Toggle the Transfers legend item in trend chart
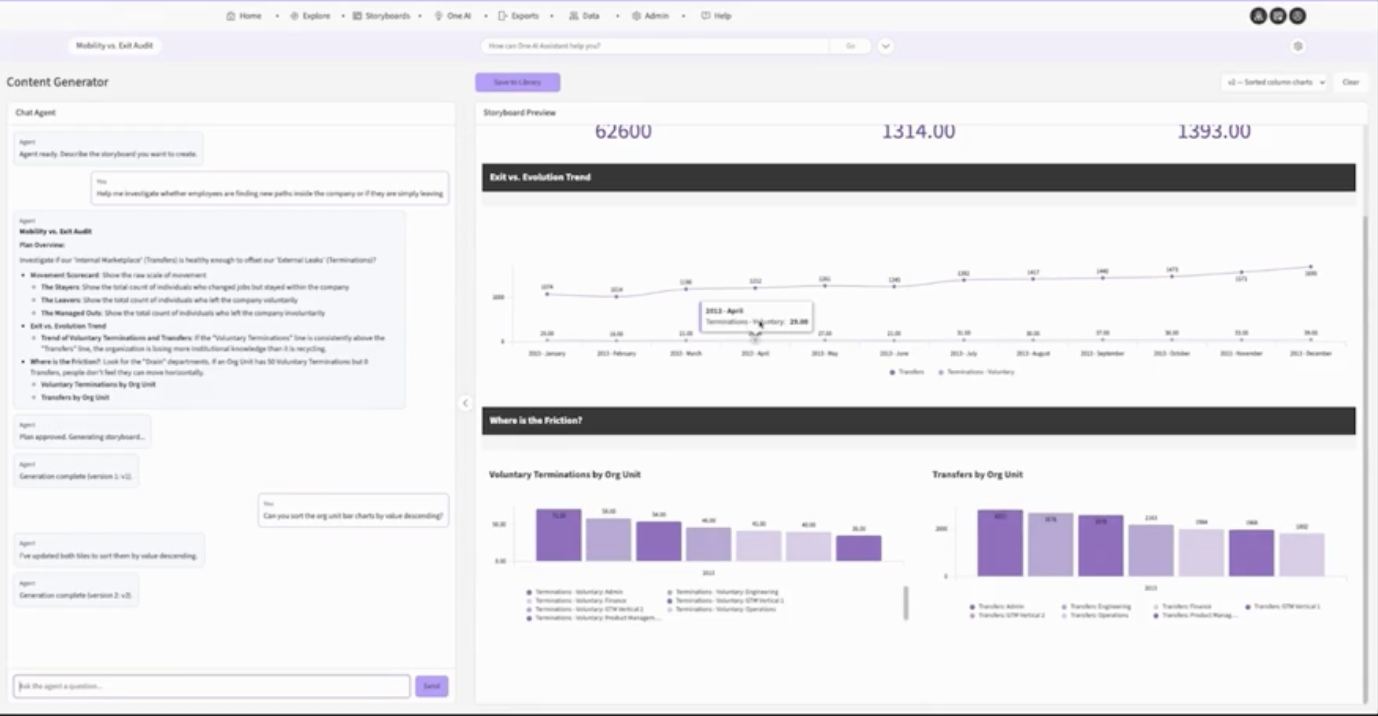The width and height of the screenshot is (1378, 716). click(x=907, y=372)
